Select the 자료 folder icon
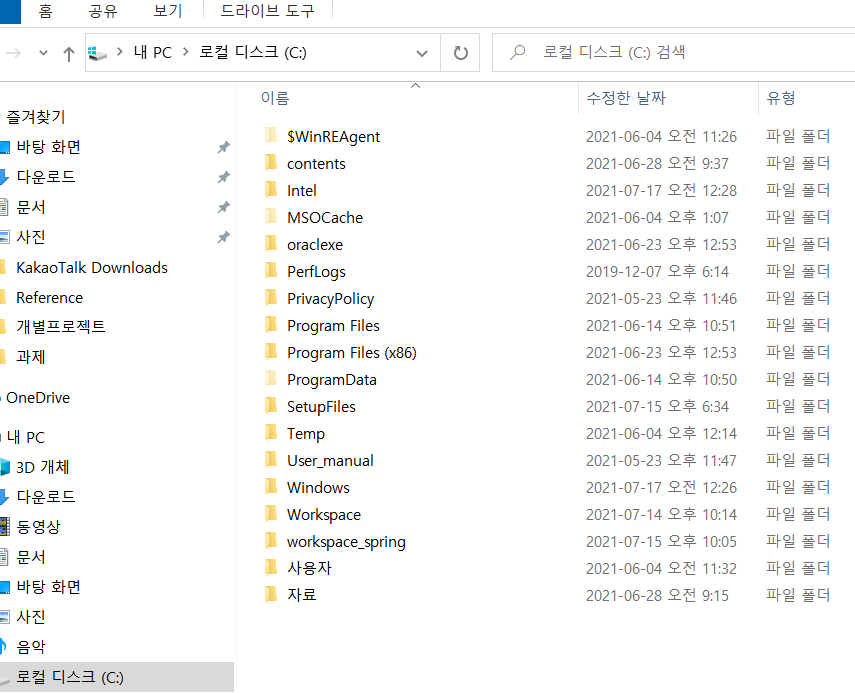855x693 pixels. coord(270,595)
